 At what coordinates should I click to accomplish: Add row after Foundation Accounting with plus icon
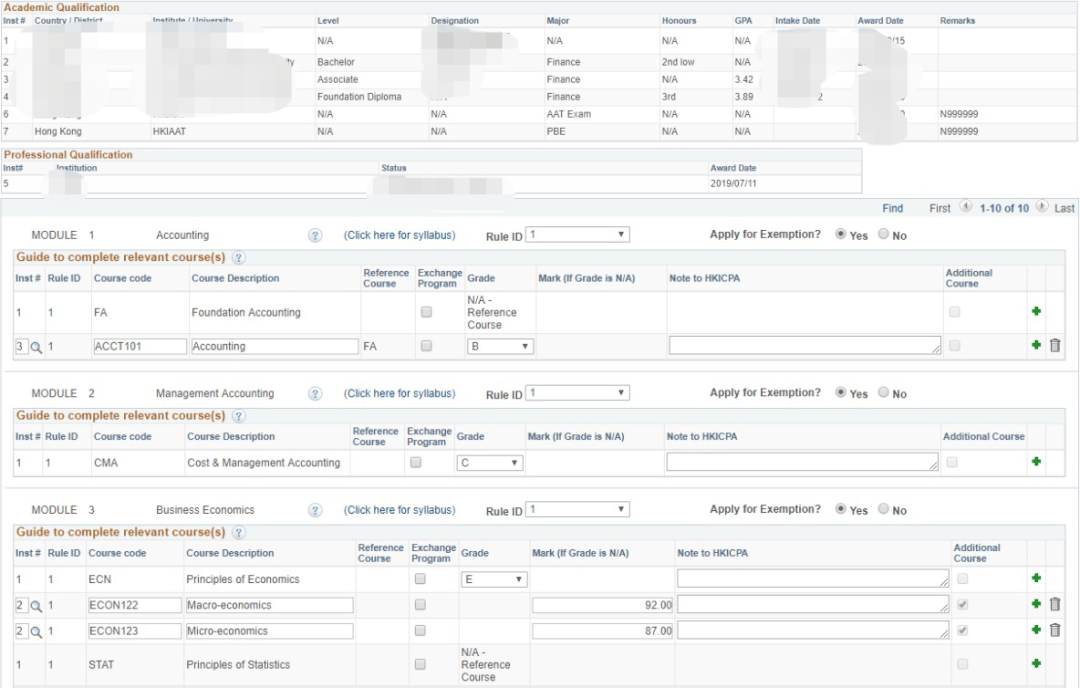tap(1036, 312)
